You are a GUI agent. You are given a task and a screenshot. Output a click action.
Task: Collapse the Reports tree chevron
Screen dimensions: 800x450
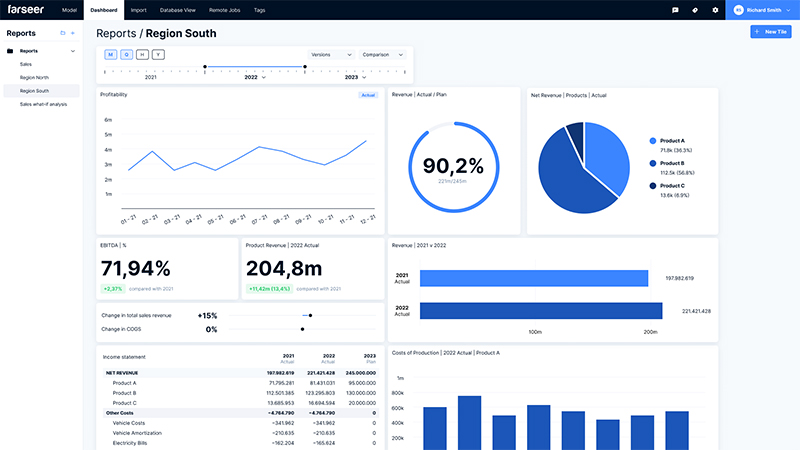[x=73, y=50]
